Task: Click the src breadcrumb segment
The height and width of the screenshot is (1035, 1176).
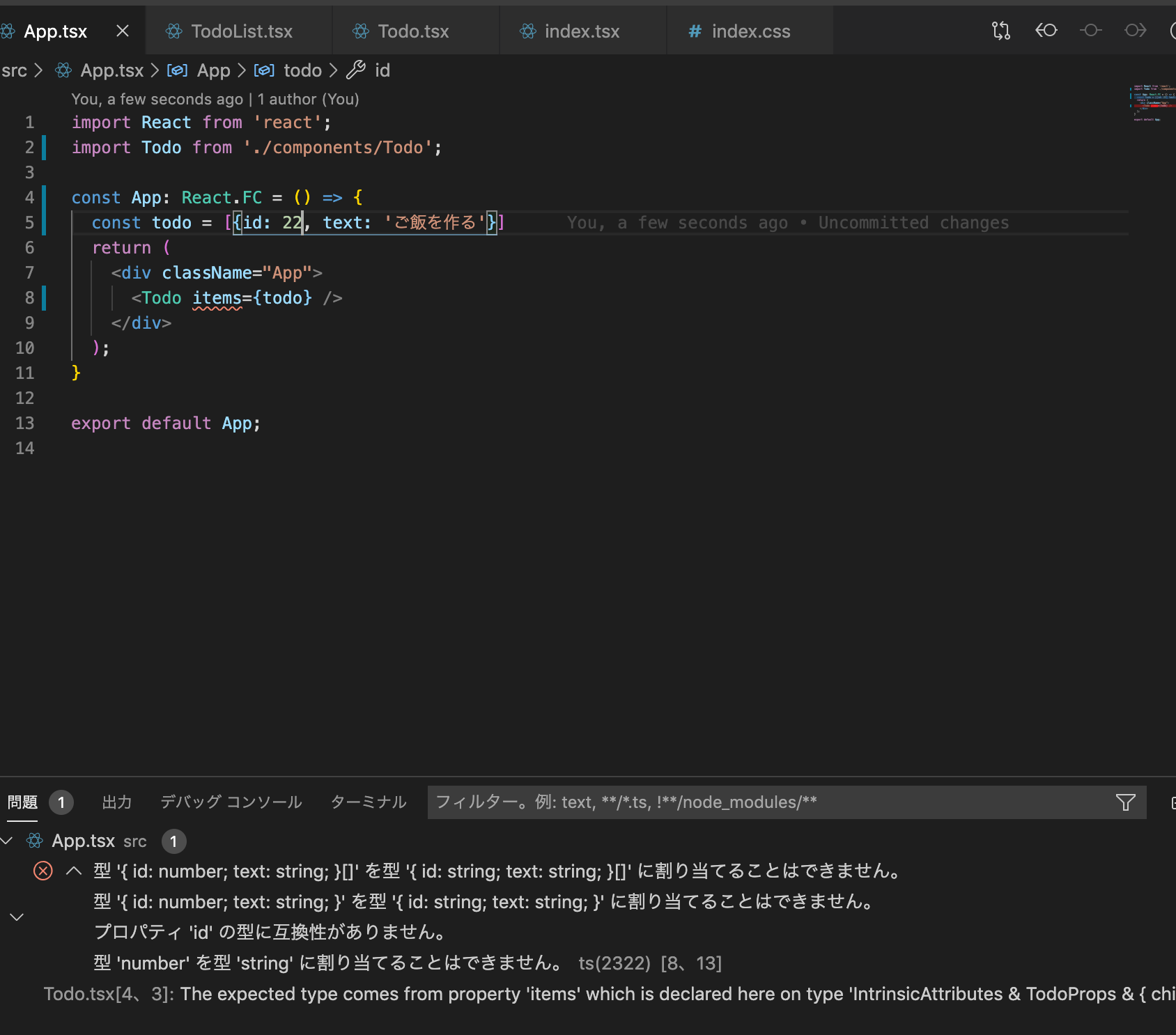Action: click(14, 70)
